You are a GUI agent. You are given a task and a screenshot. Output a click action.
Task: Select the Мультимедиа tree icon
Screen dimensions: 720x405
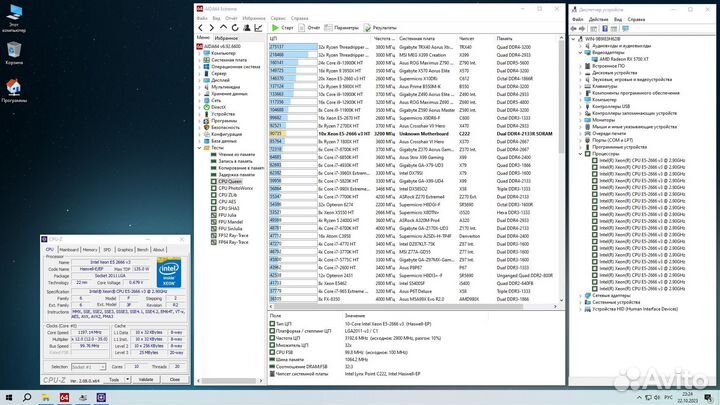(x=207, y=87)
